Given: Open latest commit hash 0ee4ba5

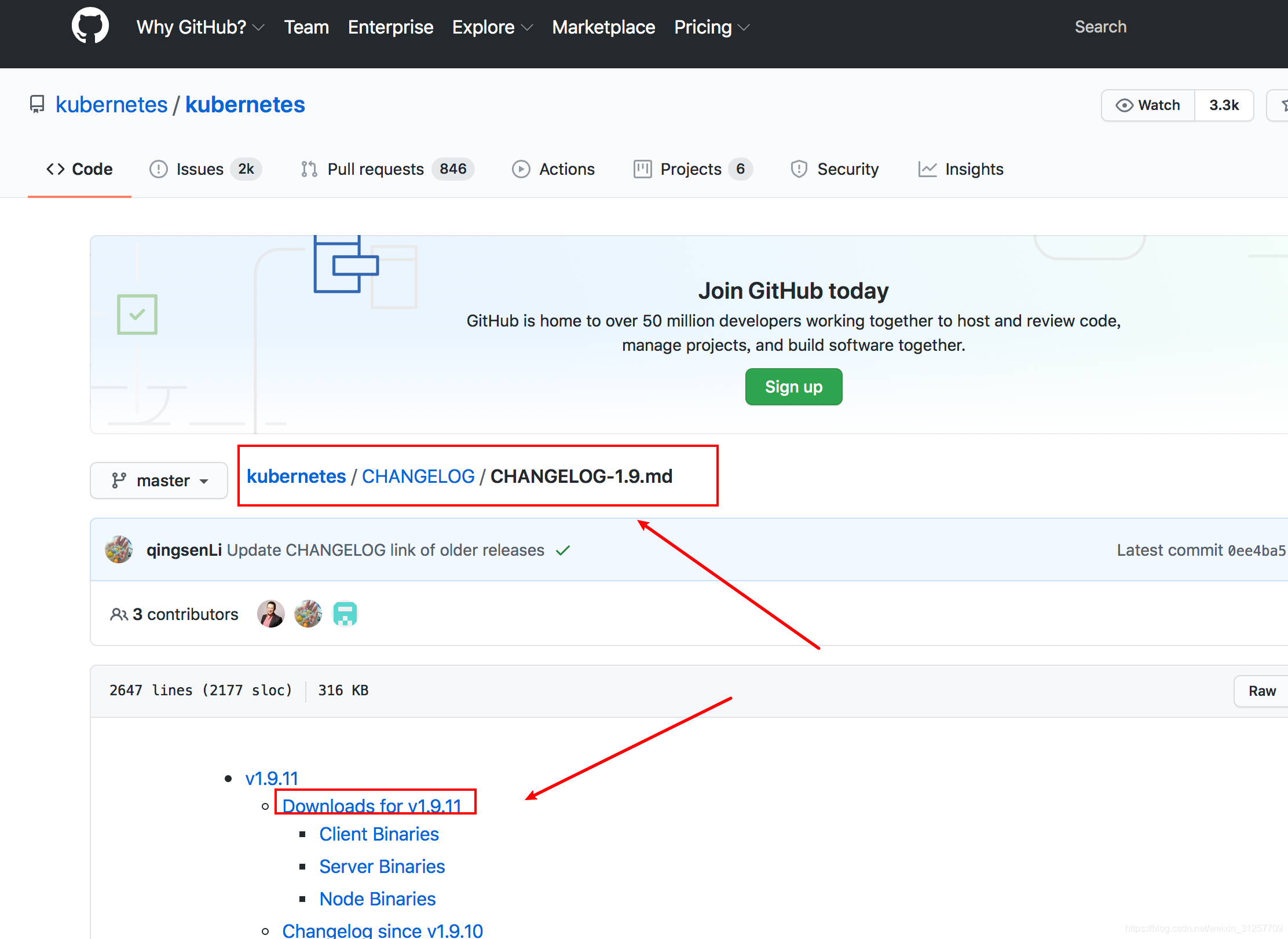Looking at the screenshot, I should pyautogui.click(x=1257, y=551).
